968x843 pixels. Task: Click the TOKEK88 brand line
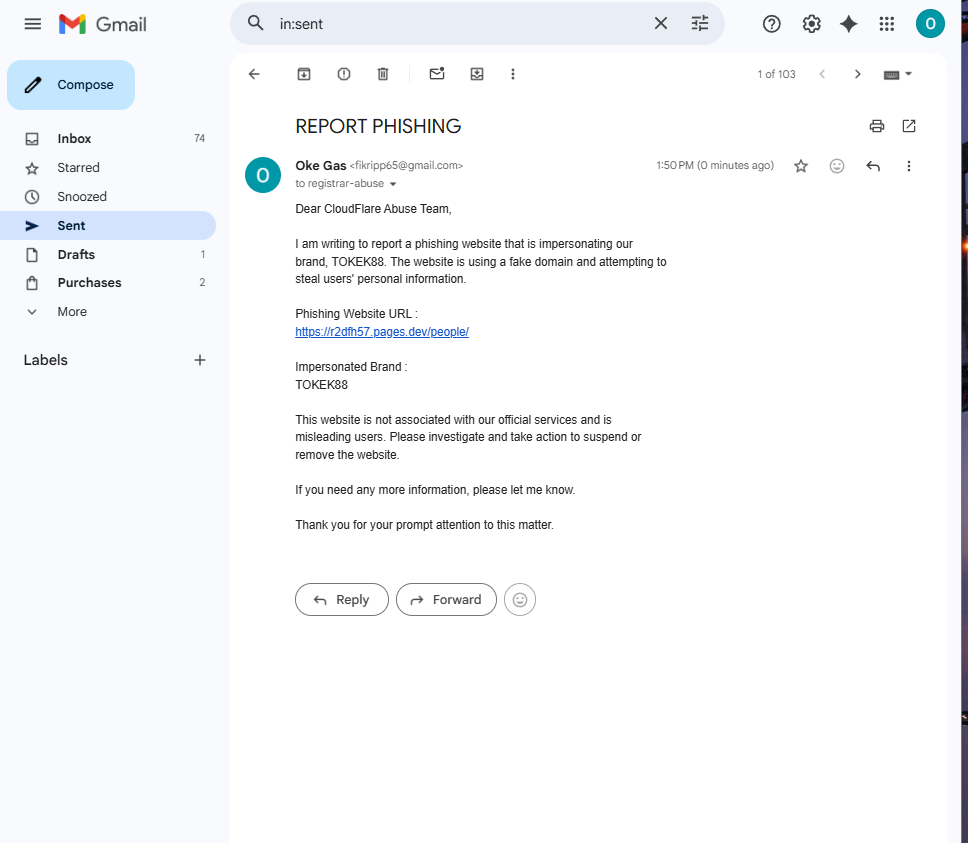coord(321,384)
